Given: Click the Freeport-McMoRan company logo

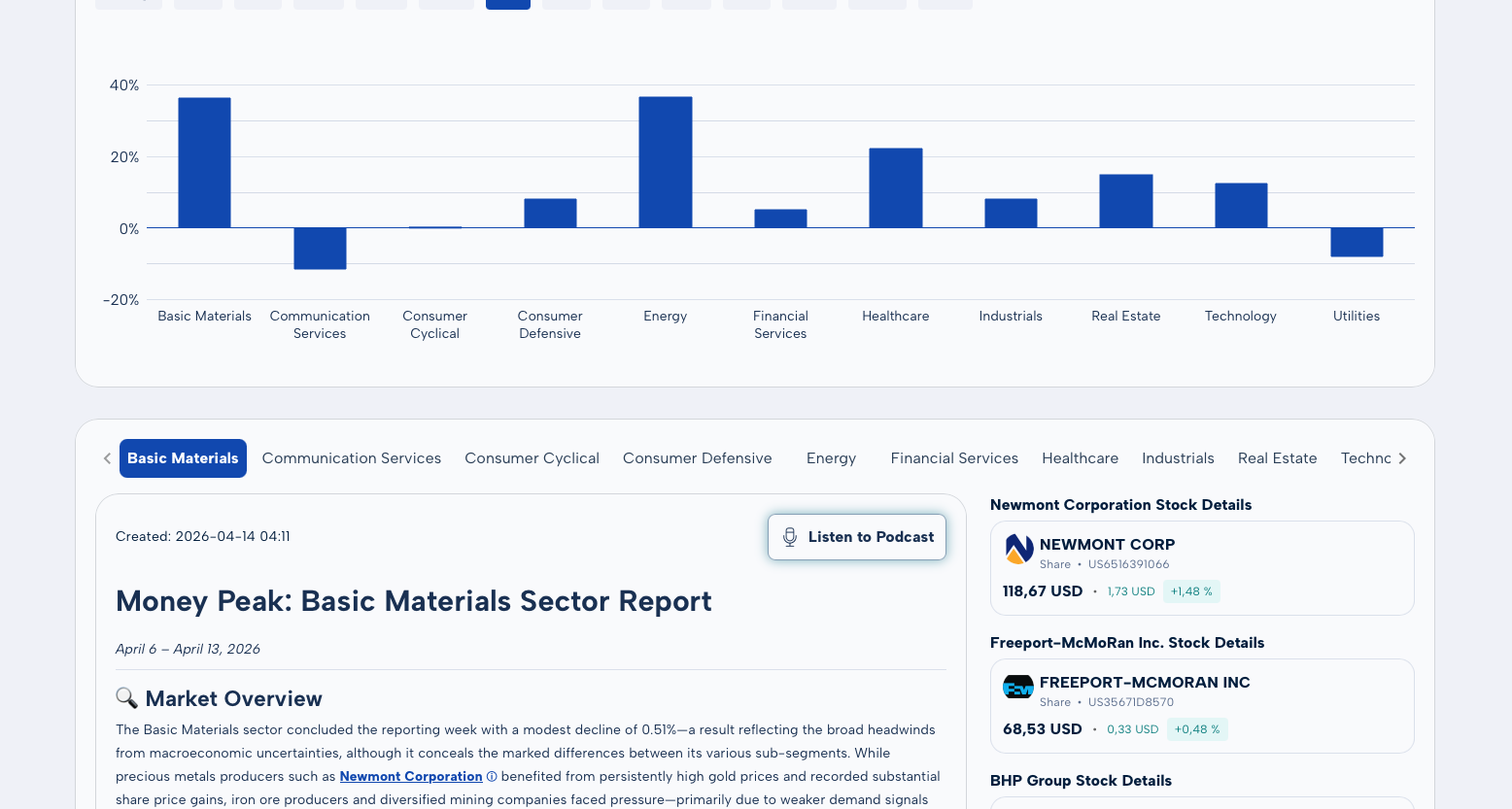Looking at the screenshot, I should 1018,687.
